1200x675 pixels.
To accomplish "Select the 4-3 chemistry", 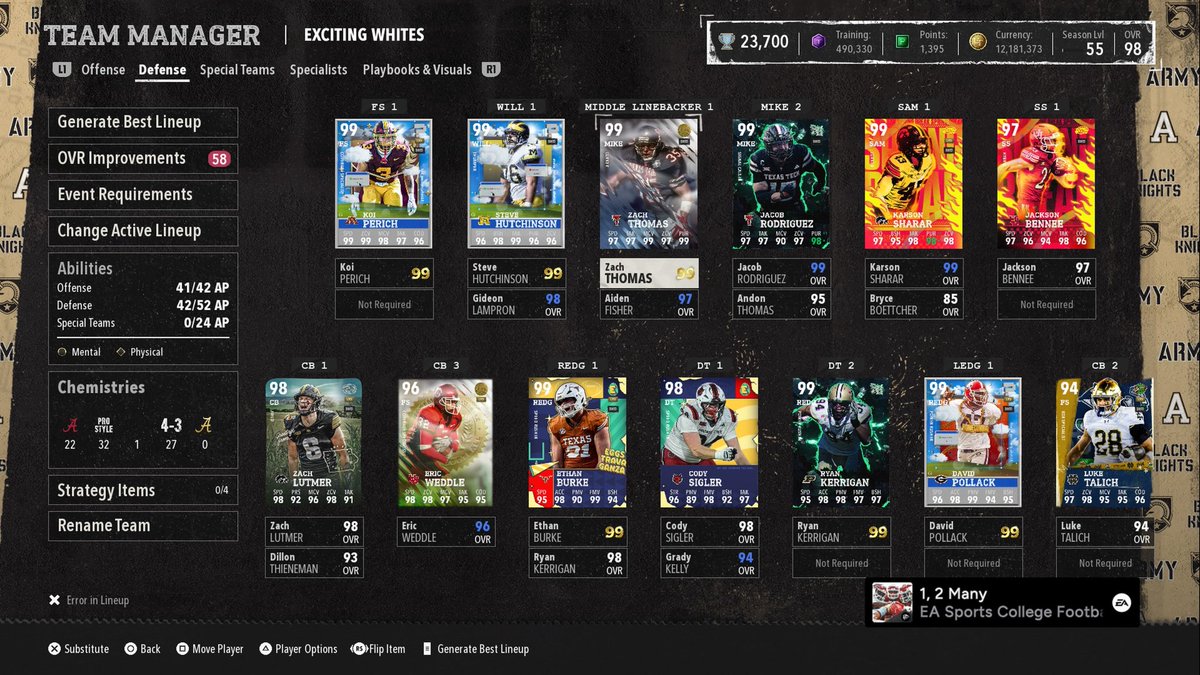I will [169, 424].
